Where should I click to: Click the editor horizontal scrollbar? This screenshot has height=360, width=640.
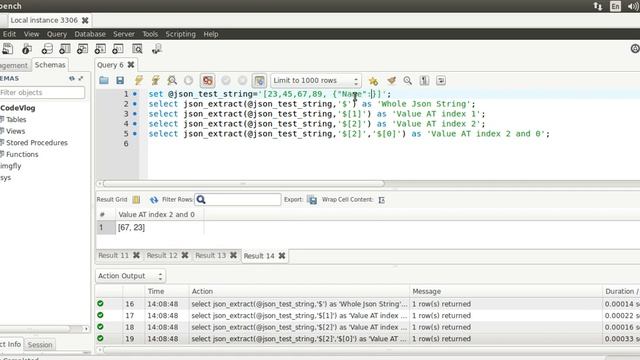click(244, 184)
